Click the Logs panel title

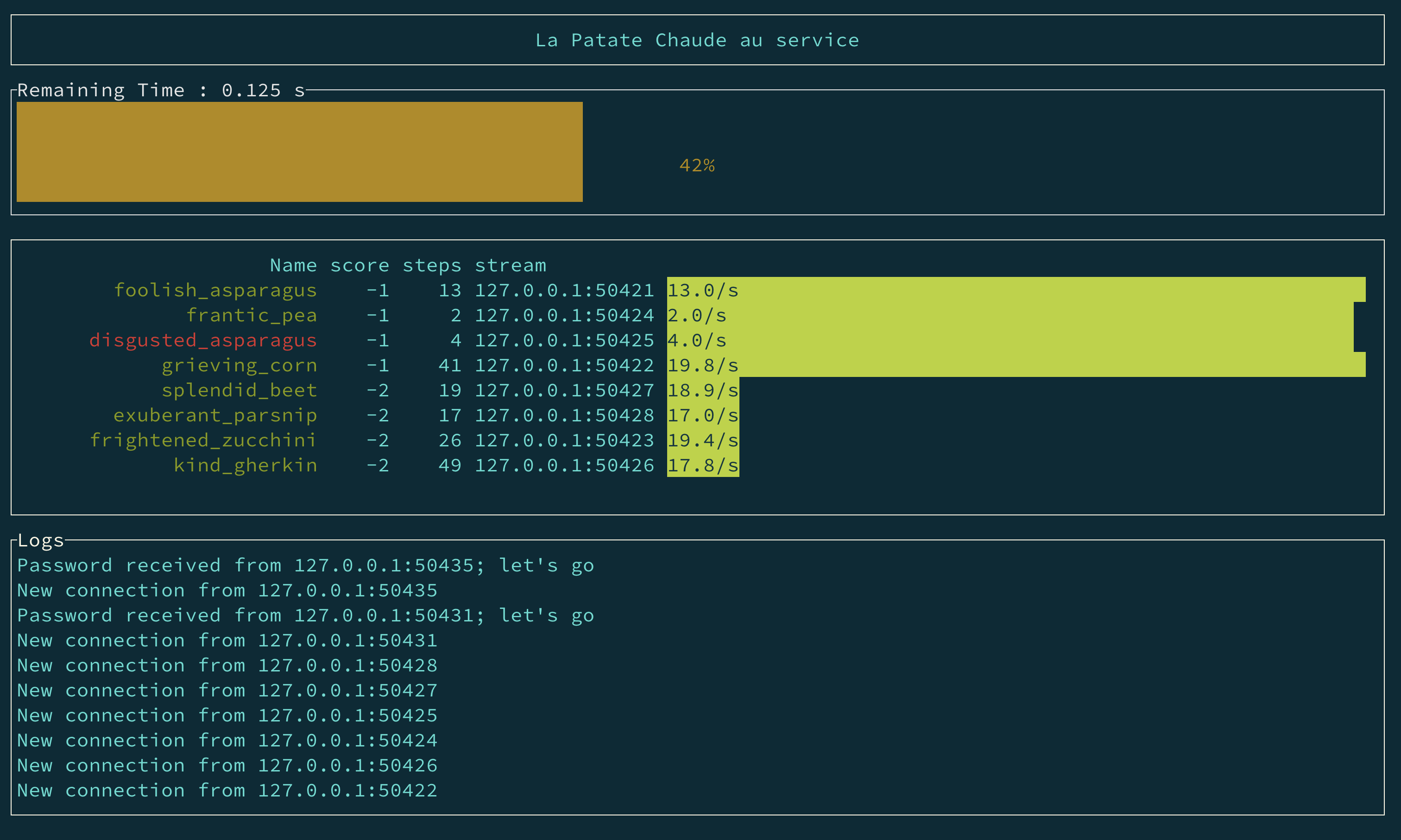(x=41, y=540)
